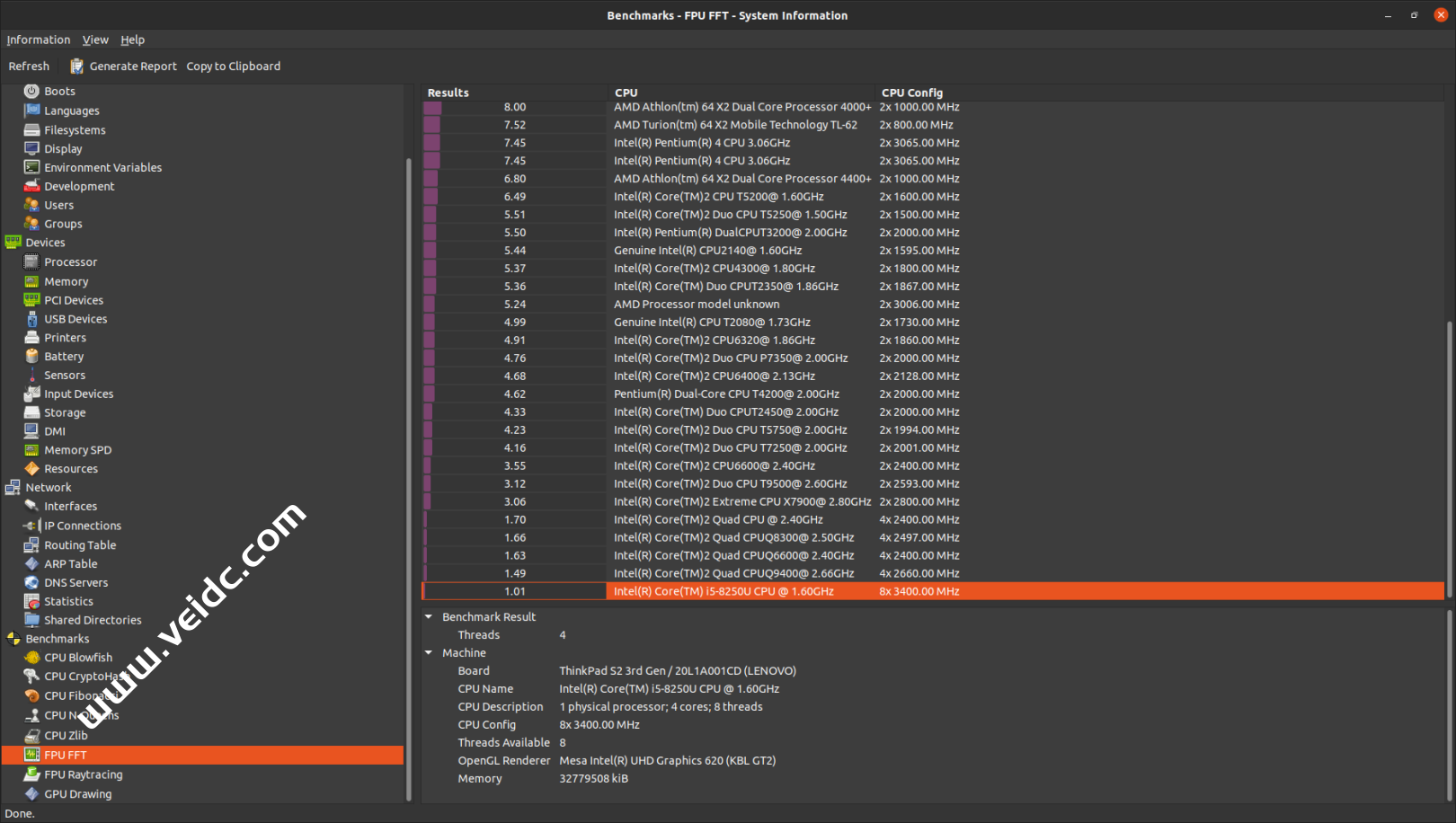Open the FPU Raytracing benchmark icon
Viewport: 1456px width, 823px height.
(x=31, y=774)
